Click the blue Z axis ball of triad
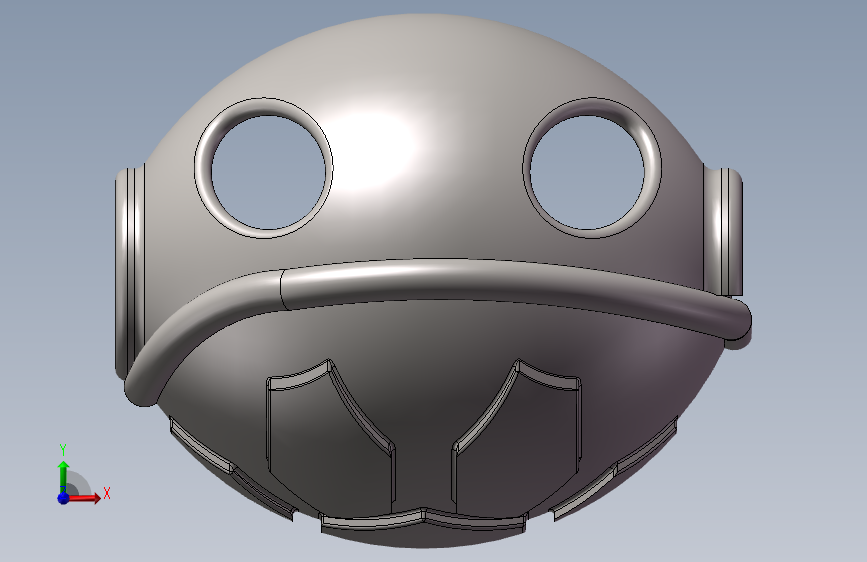867x562 pixels. tap(63, 498)
